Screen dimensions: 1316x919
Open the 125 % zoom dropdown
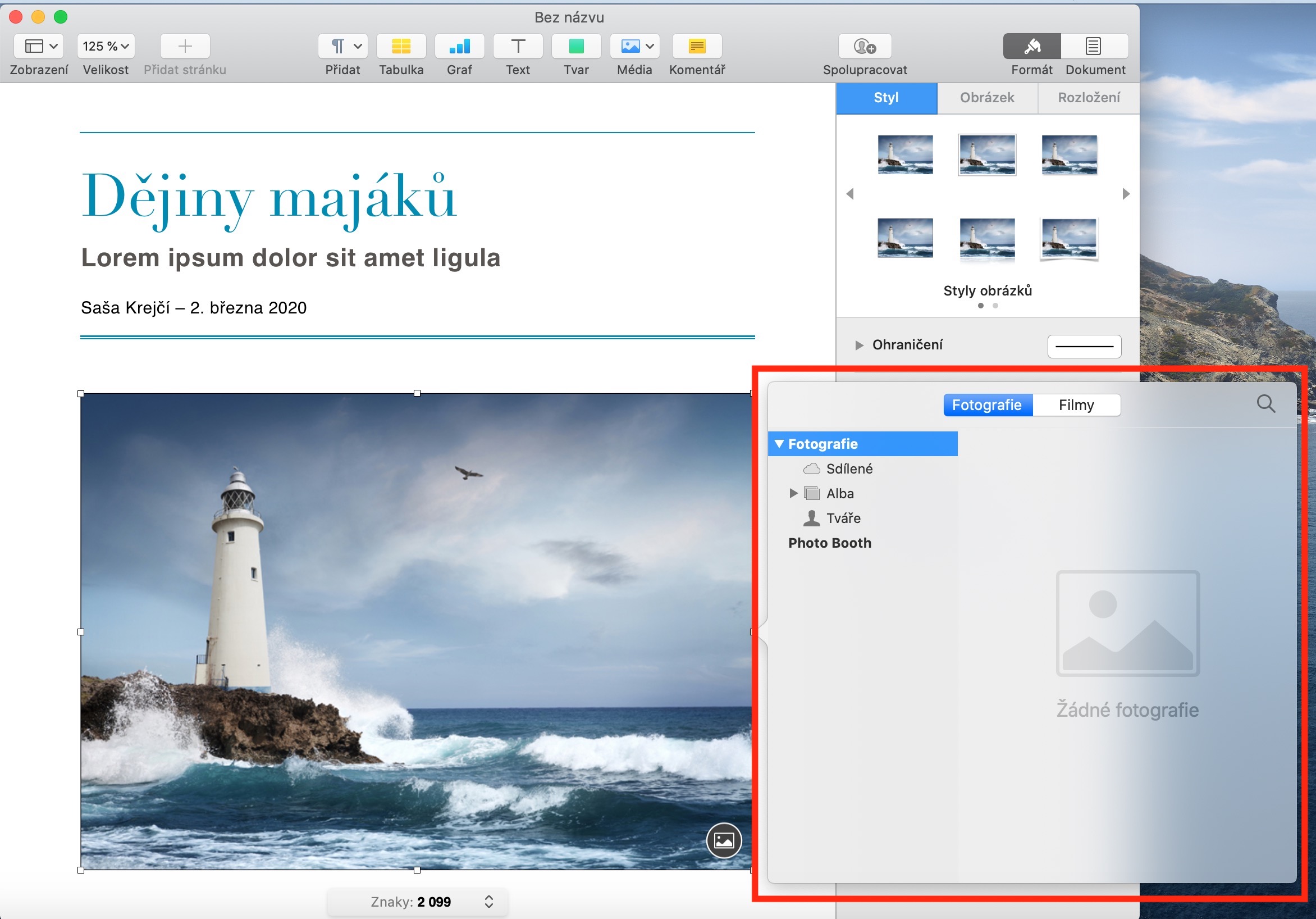[106, 47]
